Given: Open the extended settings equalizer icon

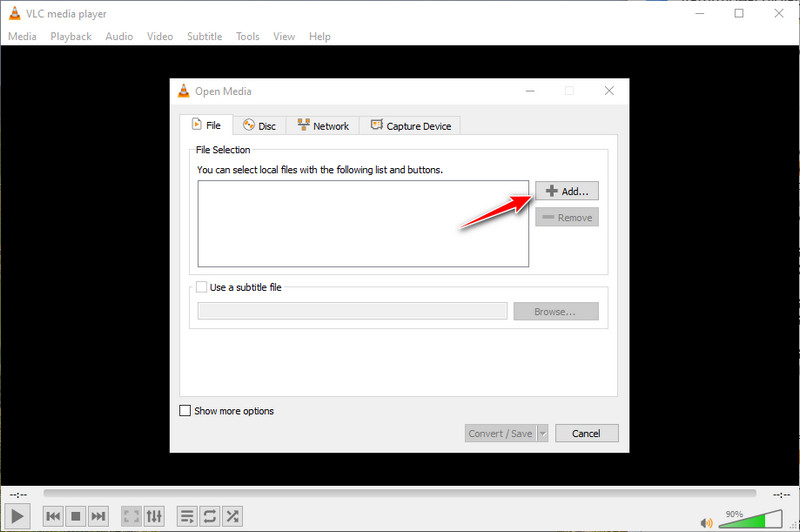Looking at the screenshot, I should pyautogui.click(x=154, y=516).
